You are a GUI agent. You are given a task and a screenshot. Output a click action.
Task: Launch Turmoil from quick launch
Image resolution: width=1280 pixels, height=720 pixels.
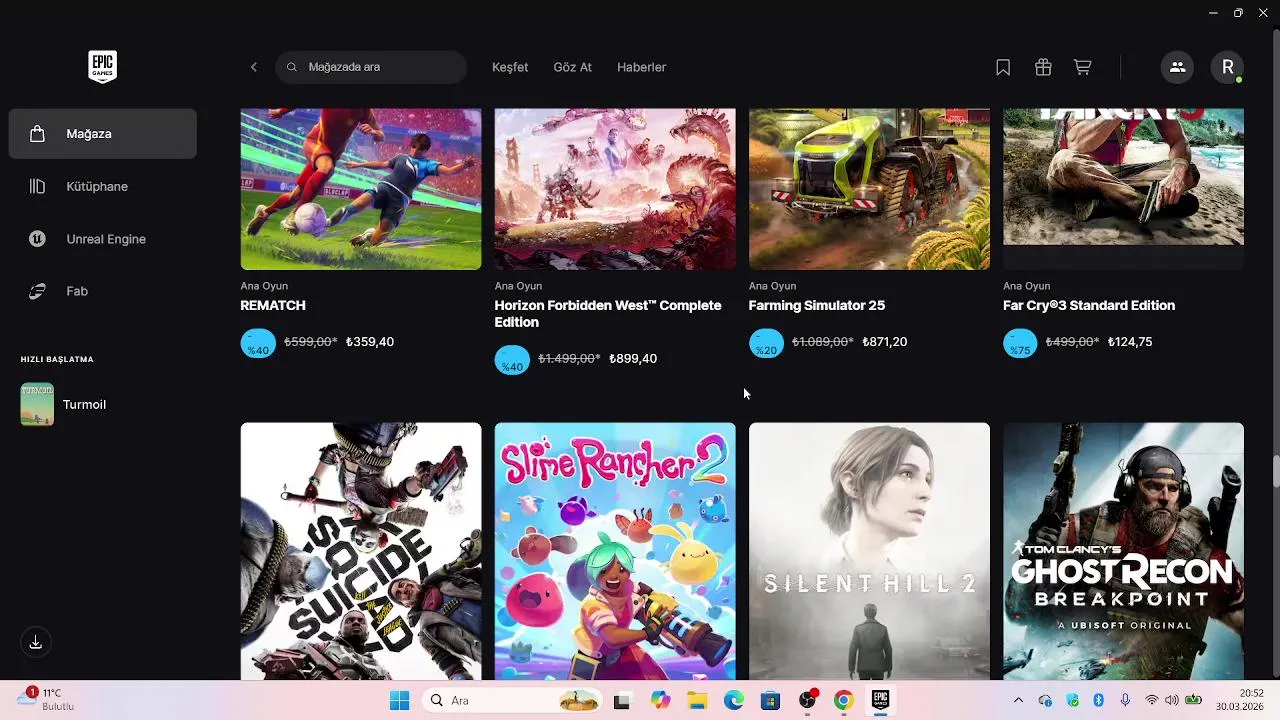[63, 405]
